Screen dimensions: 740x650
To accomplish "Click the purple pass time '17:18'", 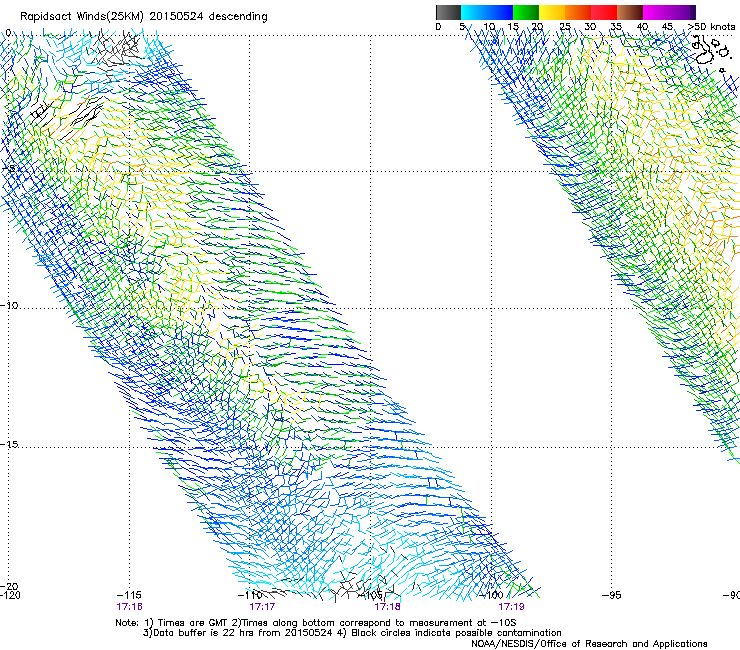I will pos(387,607).
